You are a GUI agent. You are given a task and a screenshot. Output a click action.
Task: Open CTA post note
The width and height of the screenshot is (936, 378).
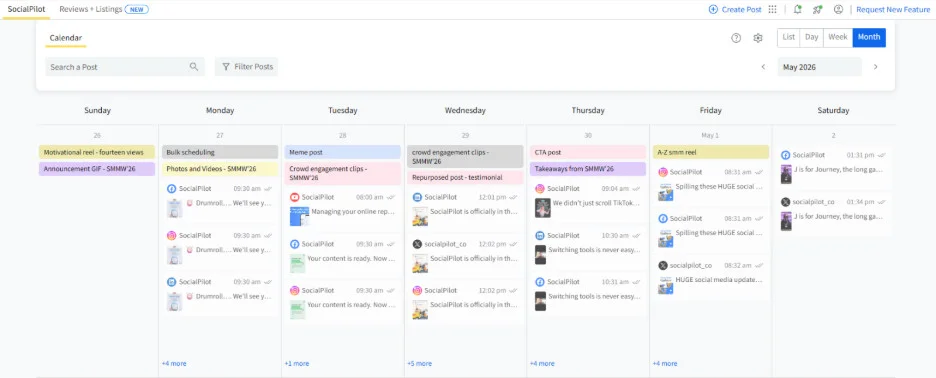pos(588,152)
